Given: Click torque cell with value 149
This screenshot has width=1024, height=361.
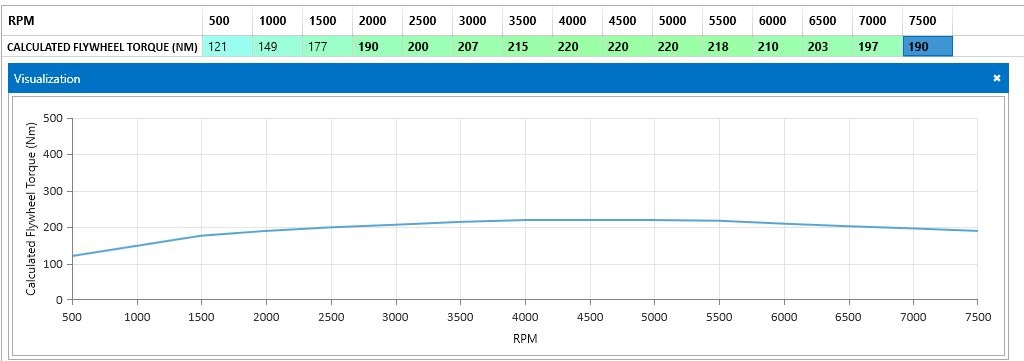Looking at the screenshot, I should pyautogui.click(x=278, y=46).
